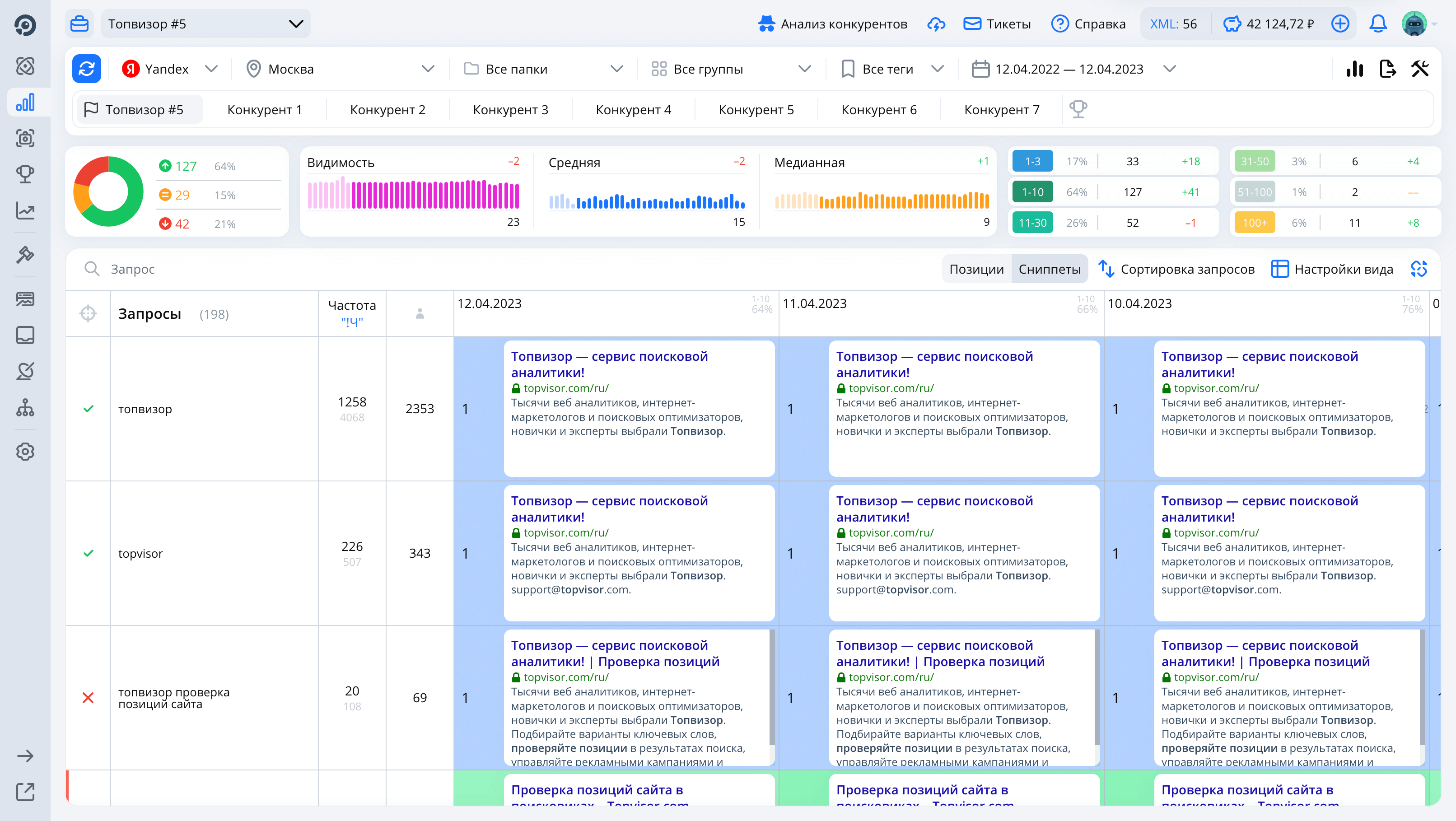
Task: Open the snapshots camera icon in sidebar
Action: coord(25,138)
